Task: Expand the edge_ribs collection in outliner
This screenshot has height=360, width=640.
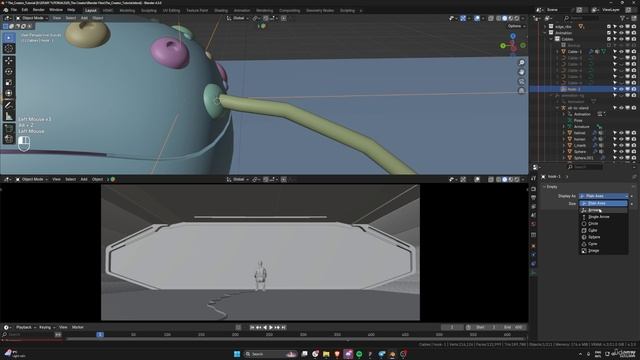Action: click(x=546, y=27)
